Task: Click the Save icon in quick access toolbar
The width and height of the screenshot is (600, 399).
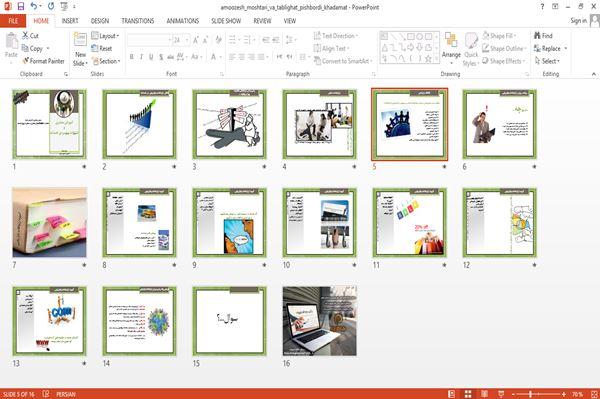Action: (21, 7)
